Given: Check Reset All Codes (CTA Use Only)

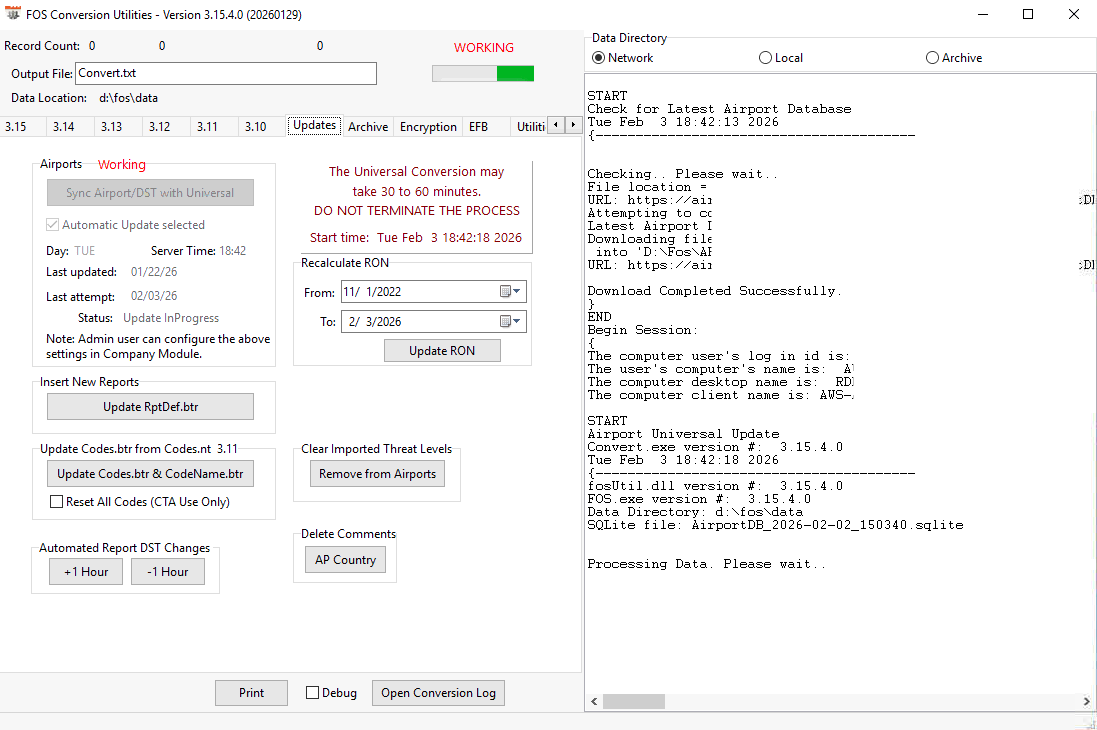Looking at the screenshot, I should pos(57,502).
